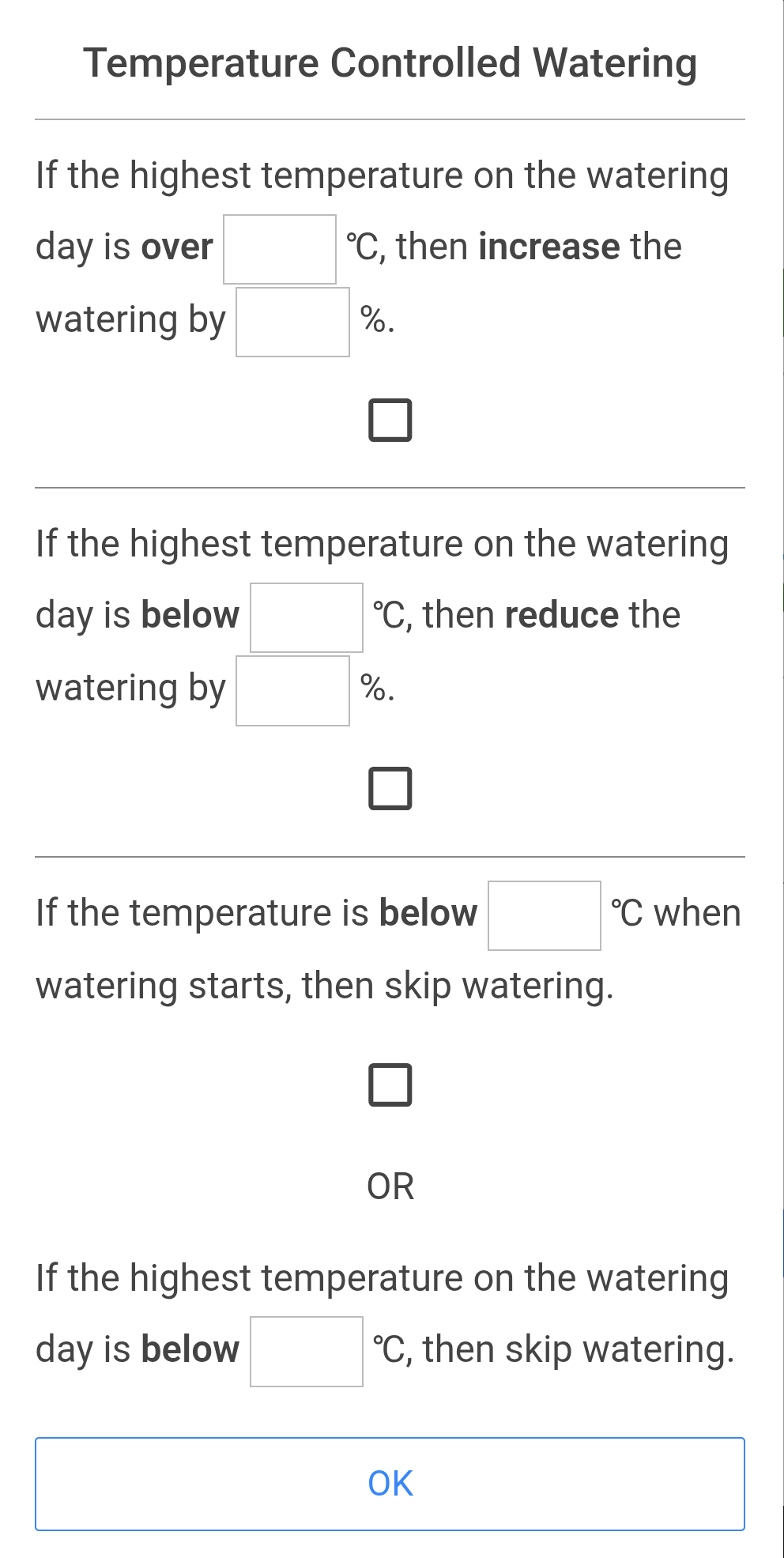Toggle the skip watering rule checkbox
The image size is (784, 1558).
coord(390,1085)
